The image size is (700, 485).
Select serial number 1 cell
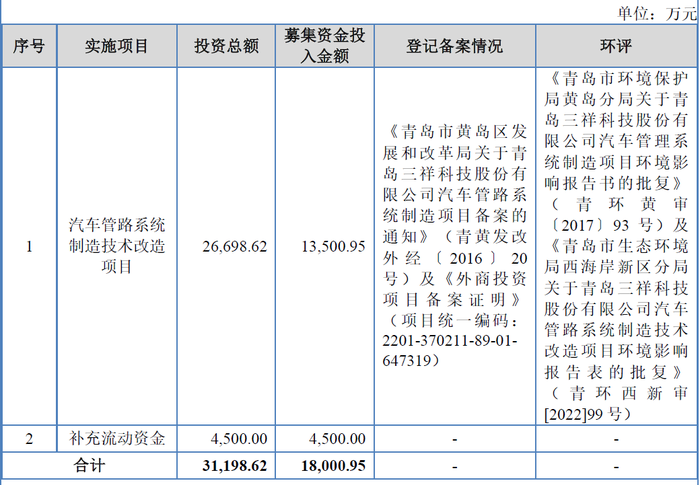click(x=29, y=247)
